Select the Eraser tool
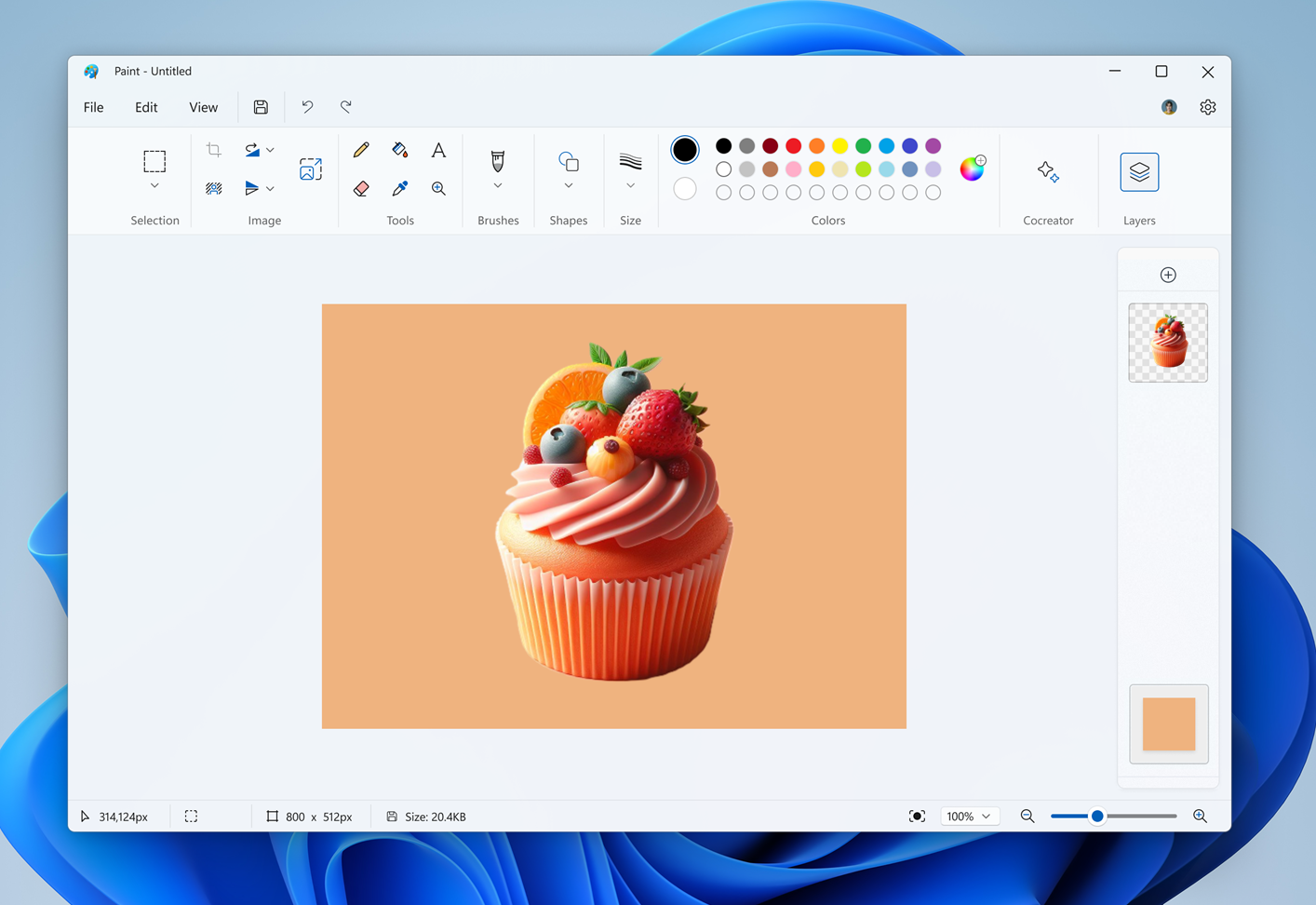This screenshot has height=905, width=1316. click(x=361, y=188)
